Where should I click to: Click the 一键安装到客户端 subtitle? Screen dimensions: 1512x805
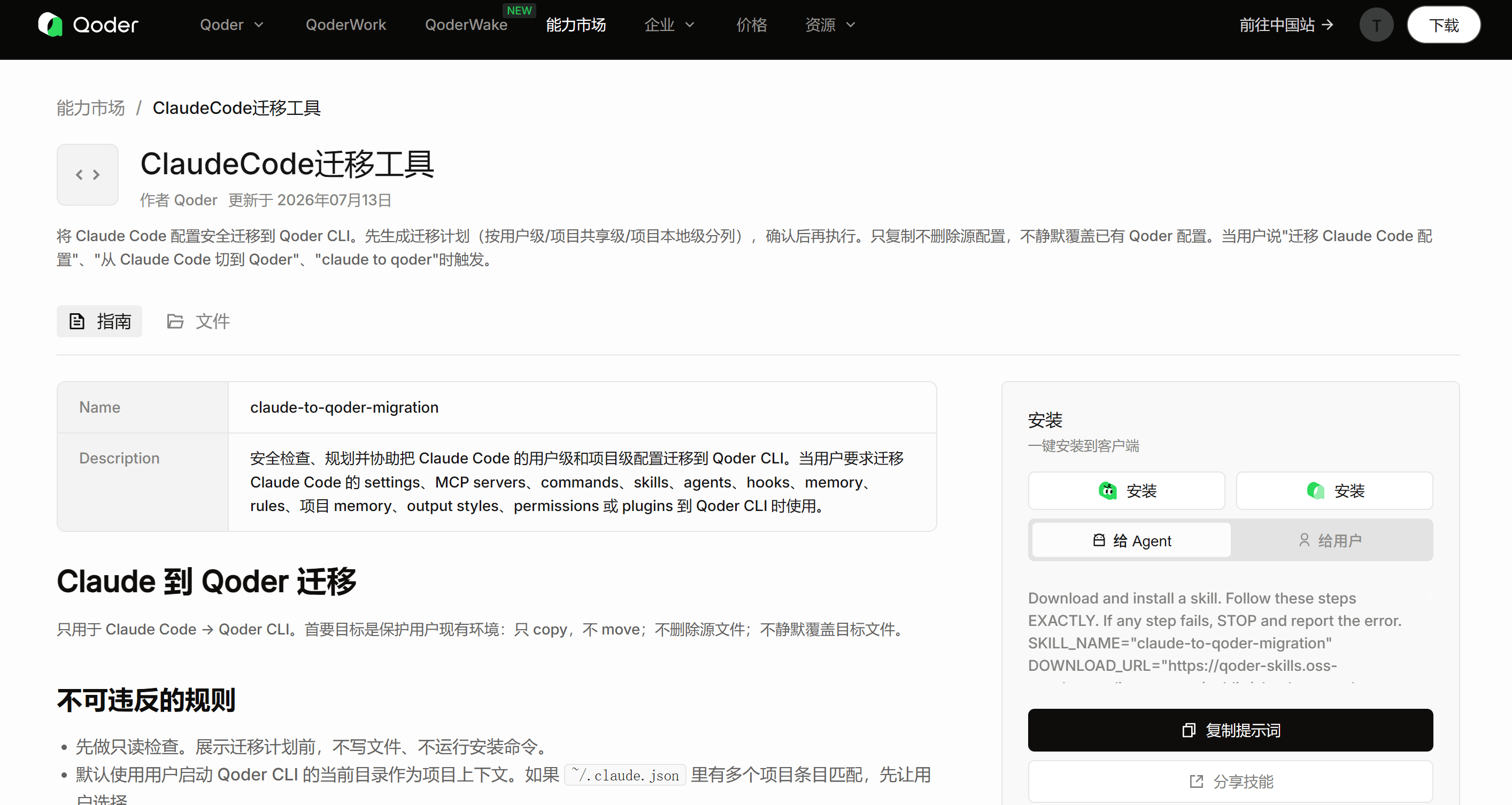coord(1084,446)
